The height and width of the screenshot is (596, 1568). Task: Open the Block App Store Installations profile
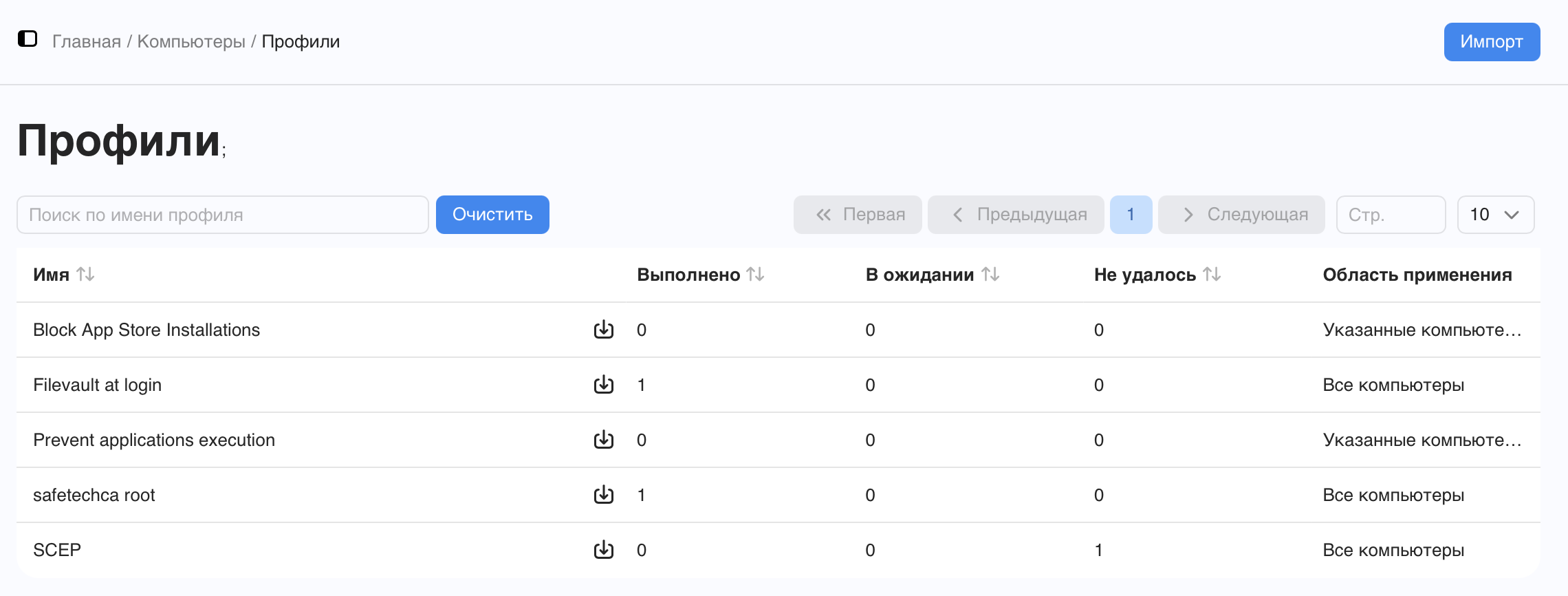coord(146,330)
